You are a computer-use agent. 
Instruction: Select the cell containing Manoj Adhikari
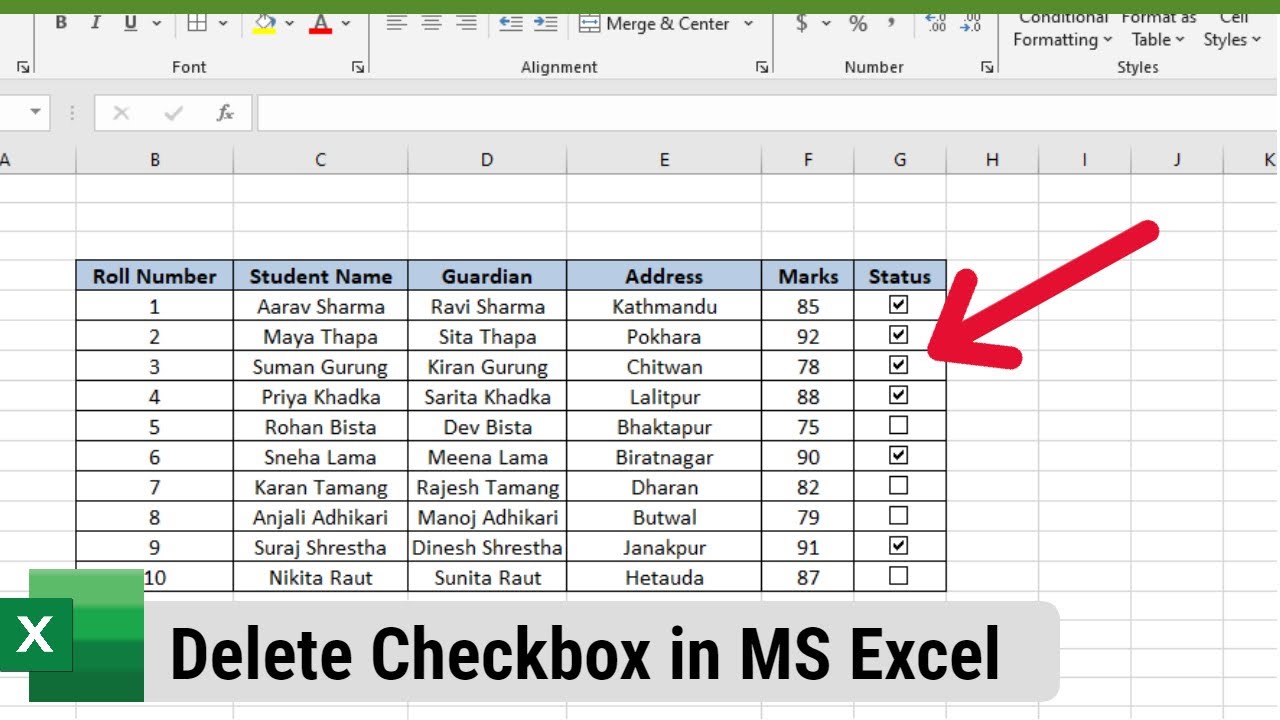click(x=487, y=517)
